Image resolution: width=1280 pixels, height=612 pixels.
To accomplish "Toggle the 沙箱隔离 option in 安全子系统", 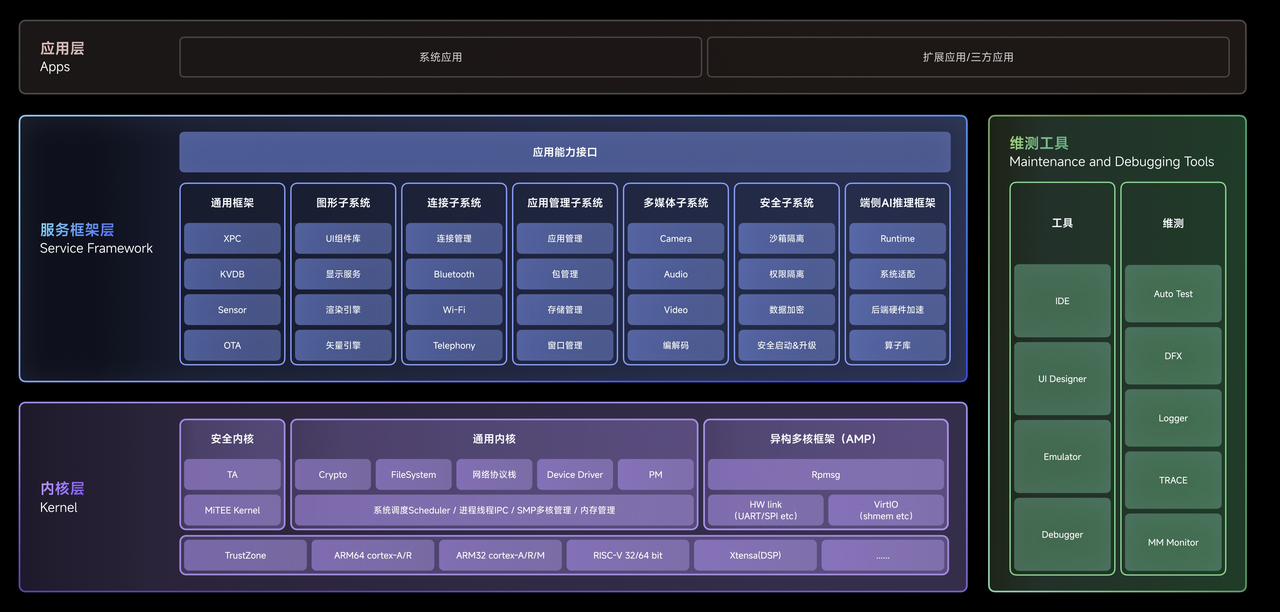I will pyautogui.click(x=786, y=238).
